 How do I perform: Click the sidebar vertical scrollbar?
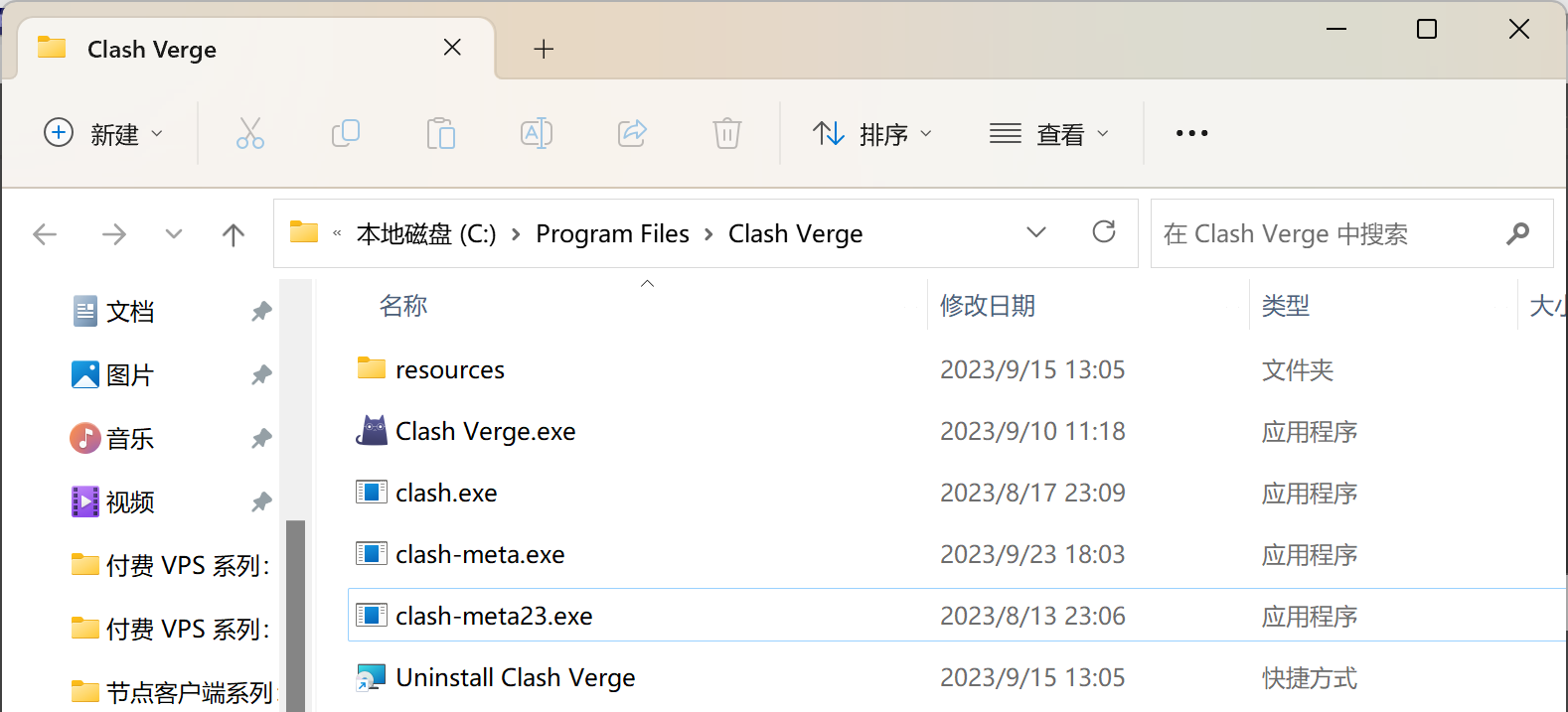click(295, 614)
